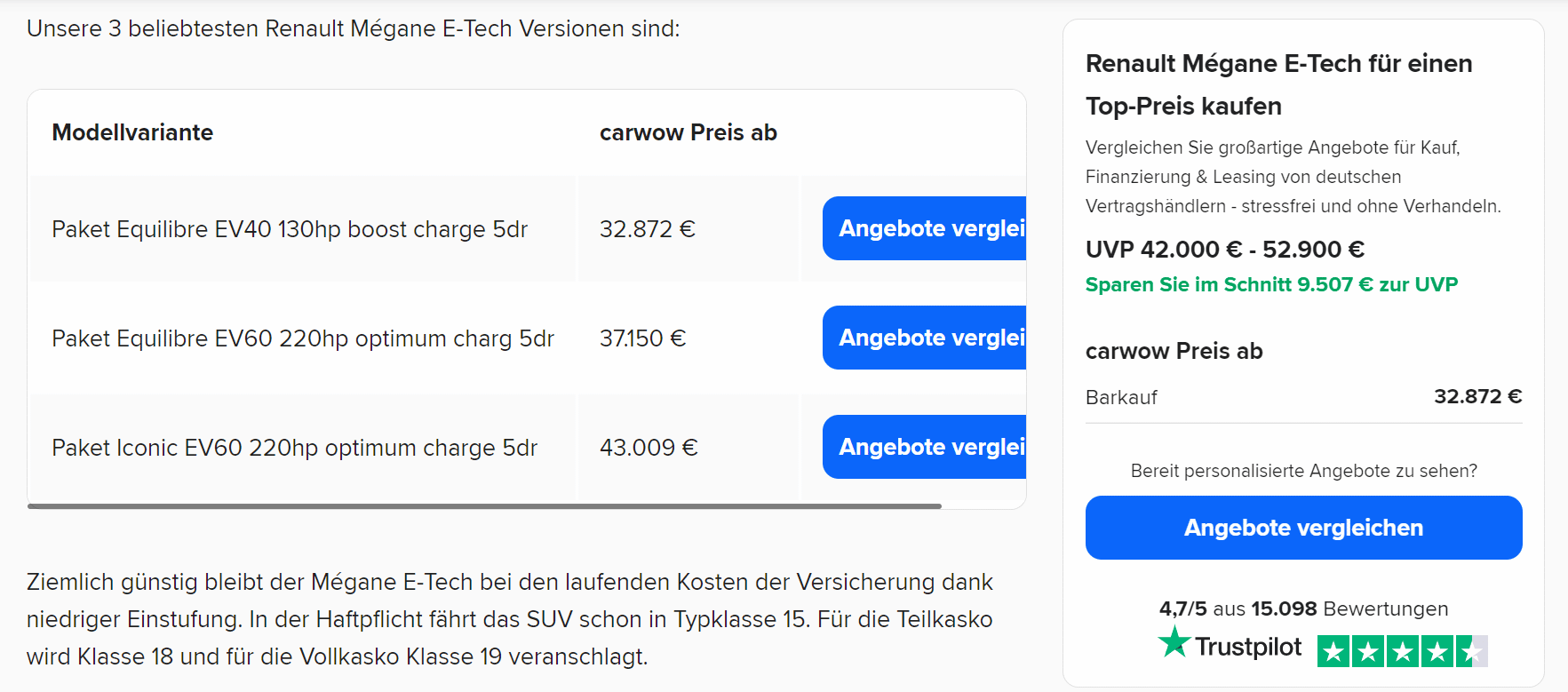The height and width of the screenshot is (692, 1568).
Task: Click the Barkauf 32.872 € price row
Action: pos(1303,397)
